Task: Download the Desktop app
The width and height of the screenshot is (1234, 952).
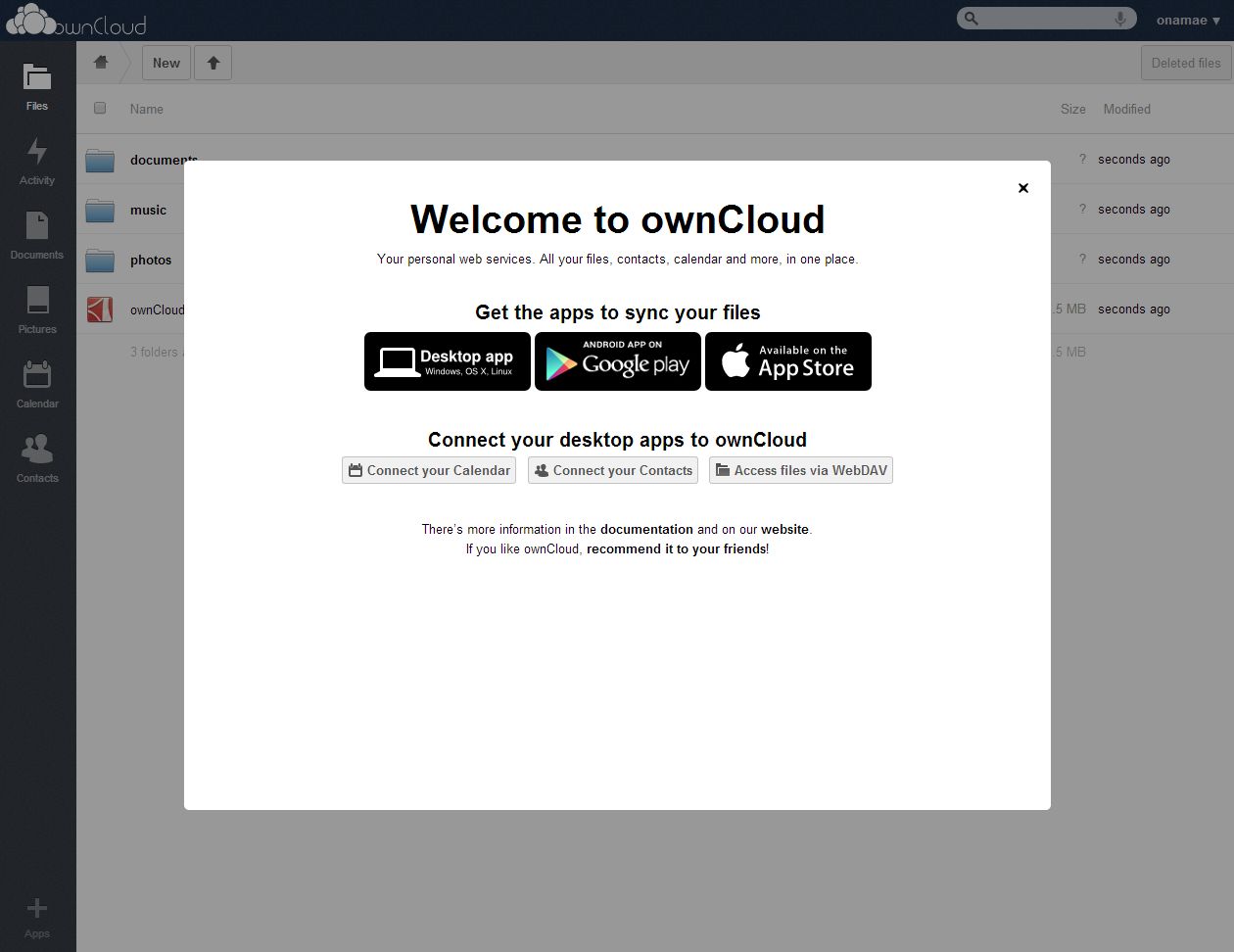Action: (x=448, y=361)
